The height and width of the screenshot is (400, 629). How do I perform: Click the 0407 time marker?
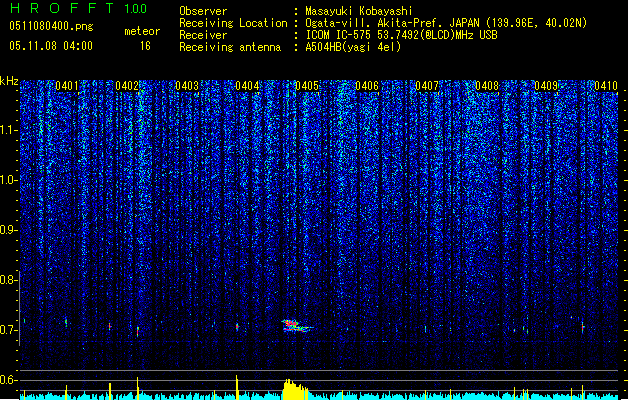point(427,86)
